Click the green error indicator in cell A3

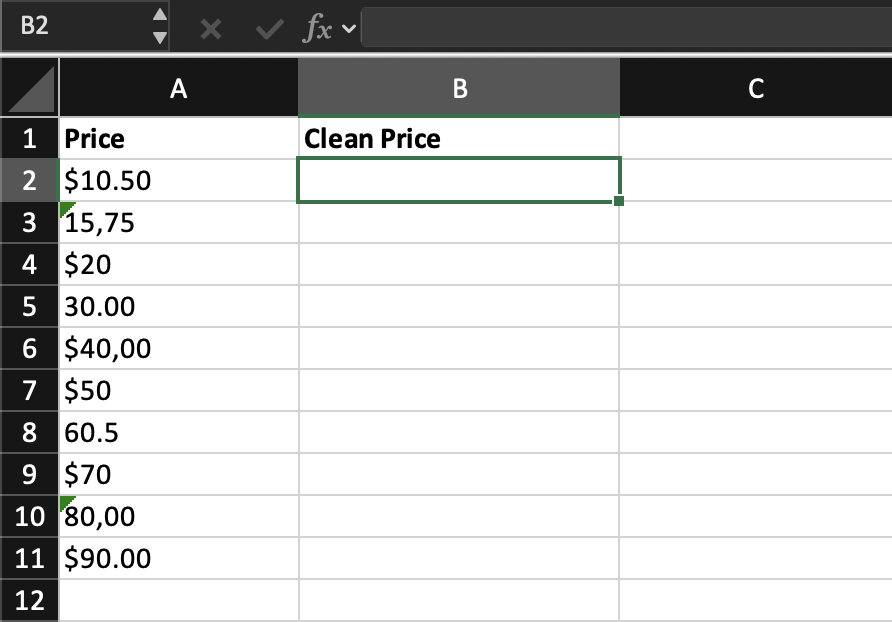click(66, 206)
